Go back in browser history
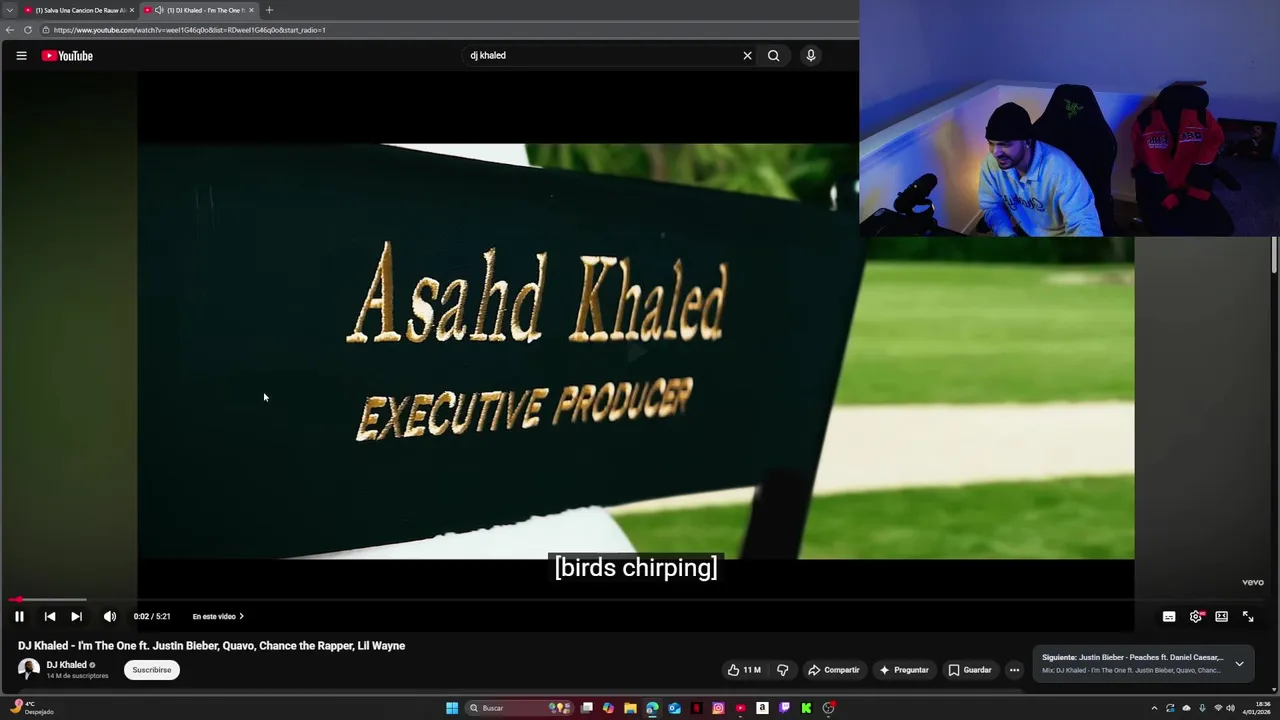The image size is (1280, 720). tap(10, 30)
